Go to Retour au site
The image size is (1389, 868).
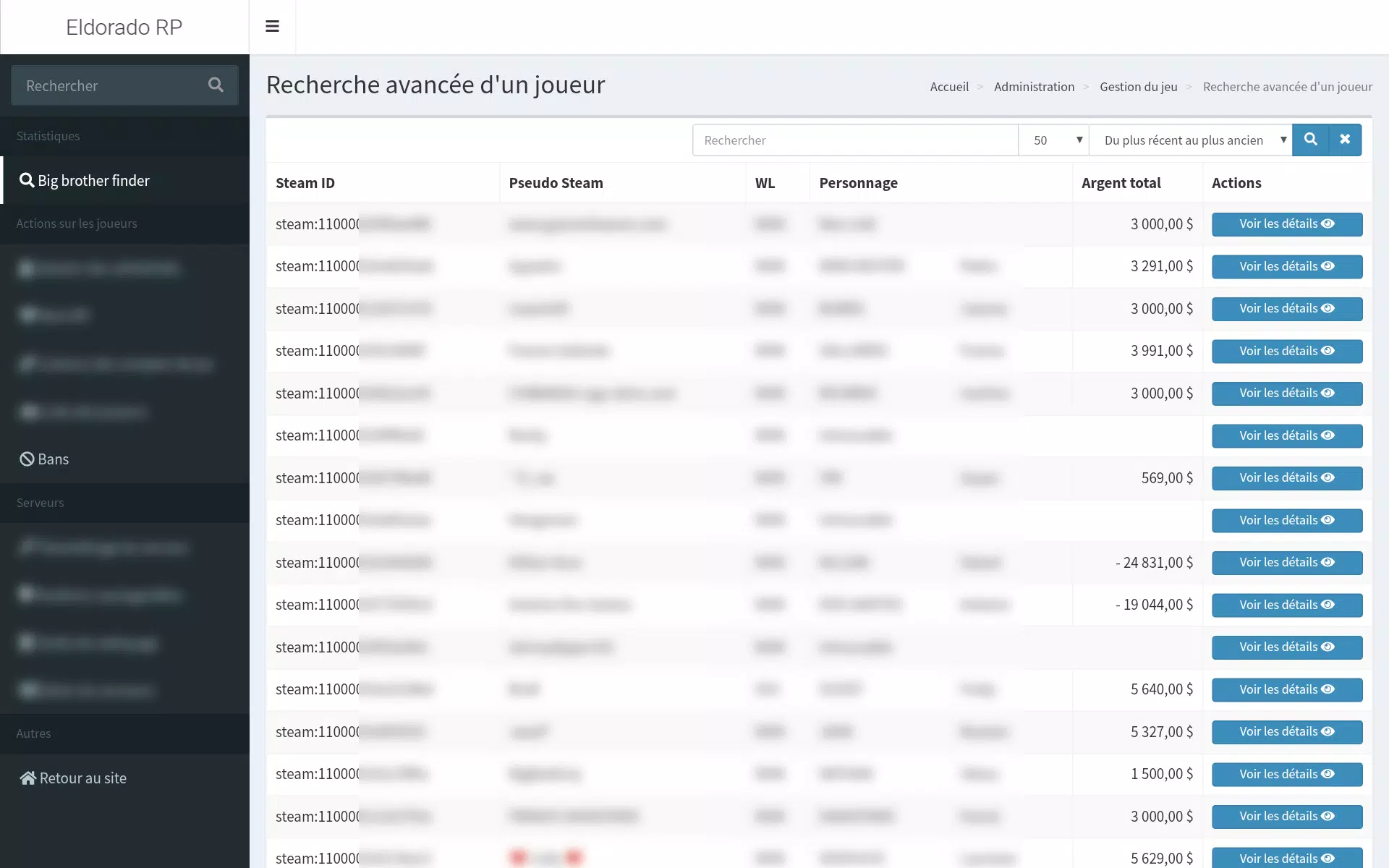pos(124,778)
